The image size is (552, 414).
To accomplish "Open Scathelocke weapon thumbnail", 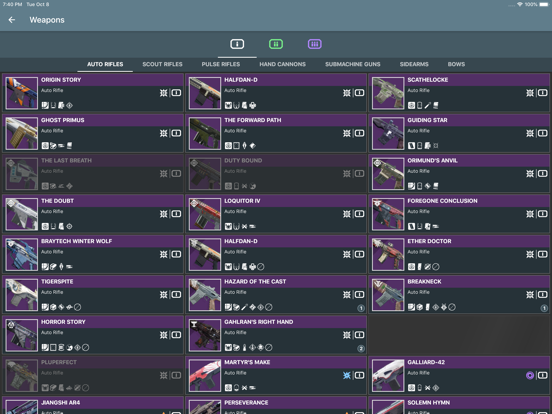I will [x=388, y=93].
